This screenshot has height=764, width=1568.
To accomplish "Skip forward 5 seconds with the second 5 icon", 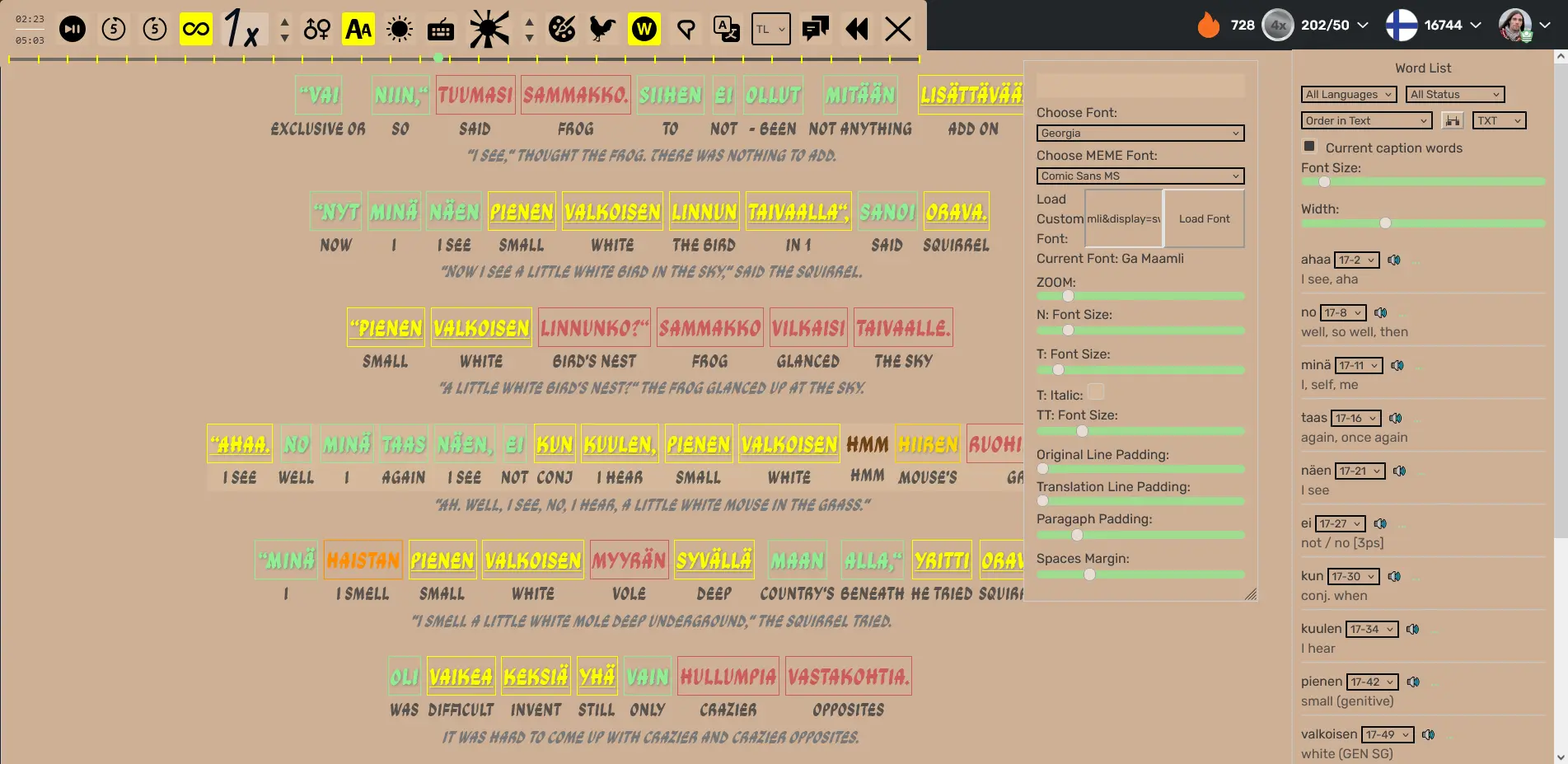I will [155, 30].
